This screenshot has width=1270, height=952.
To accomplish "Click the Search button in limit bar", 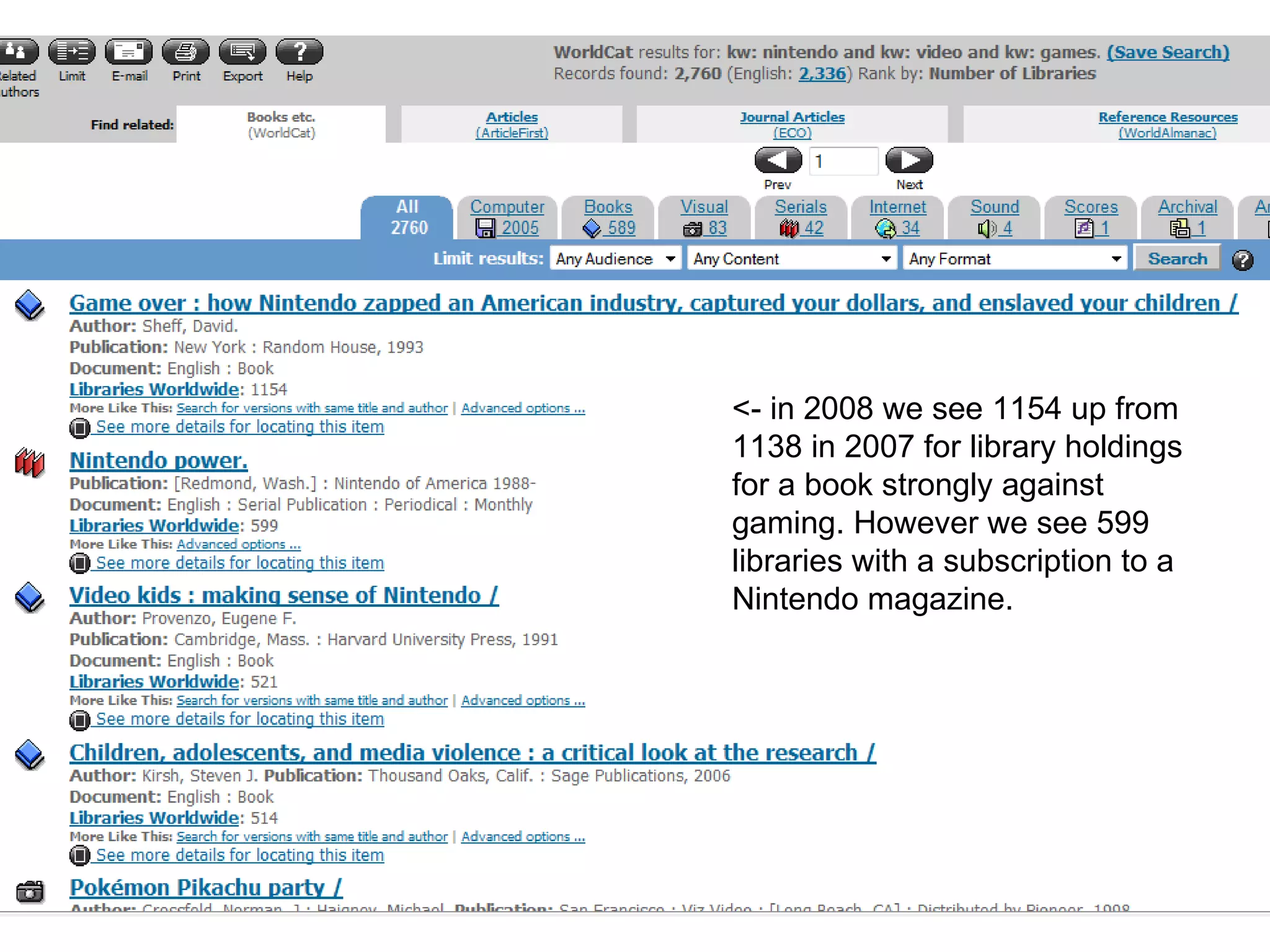I will pyautogui.click(x=1177, y=258).
